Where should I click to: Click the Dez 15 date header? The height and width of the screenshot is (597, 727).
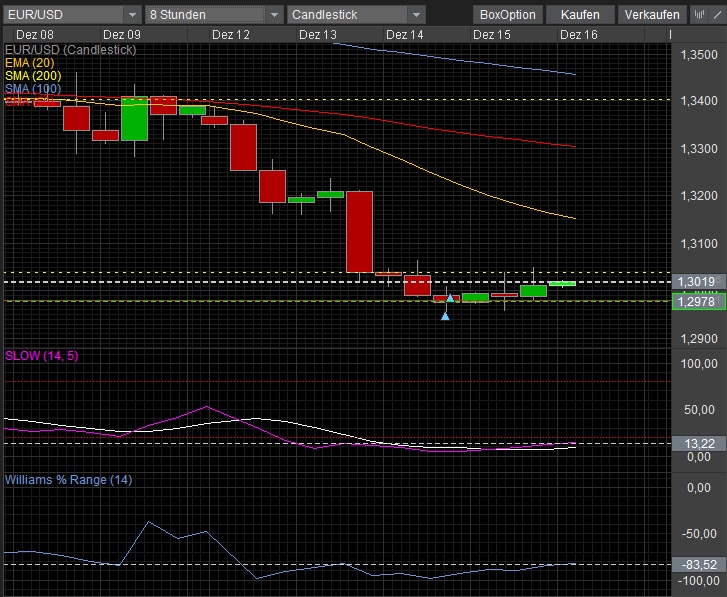tap(492, 35)
